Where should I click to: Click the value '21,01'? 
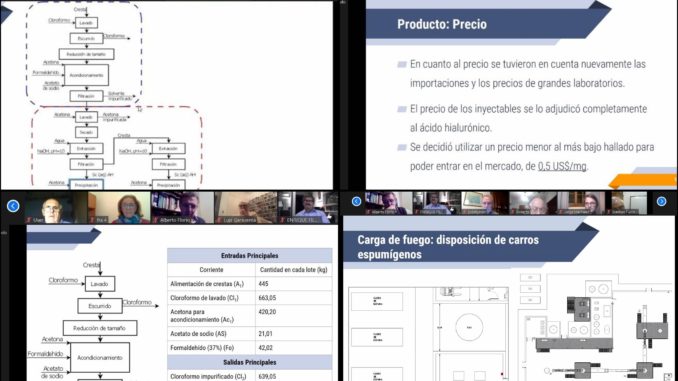click(x=265, y=333)
